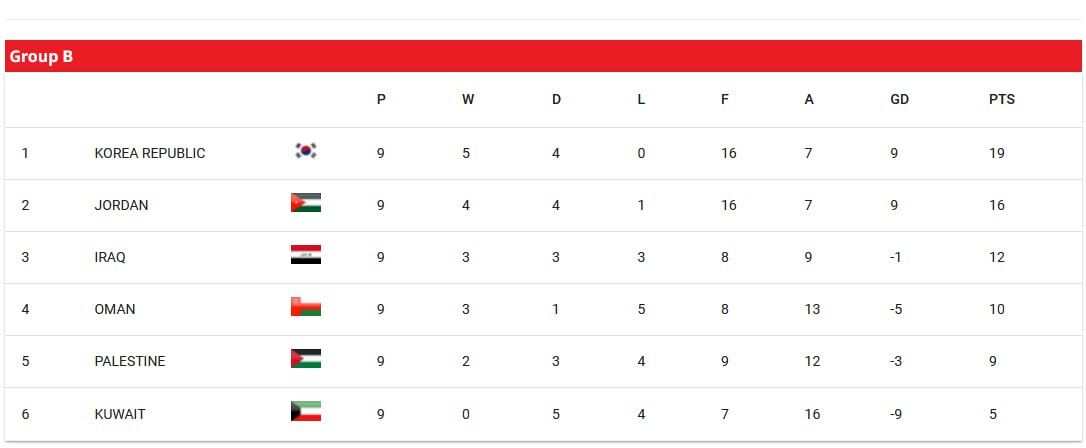1086x448 pixels.
Task: Click the P column header
Action: point(381,100)
